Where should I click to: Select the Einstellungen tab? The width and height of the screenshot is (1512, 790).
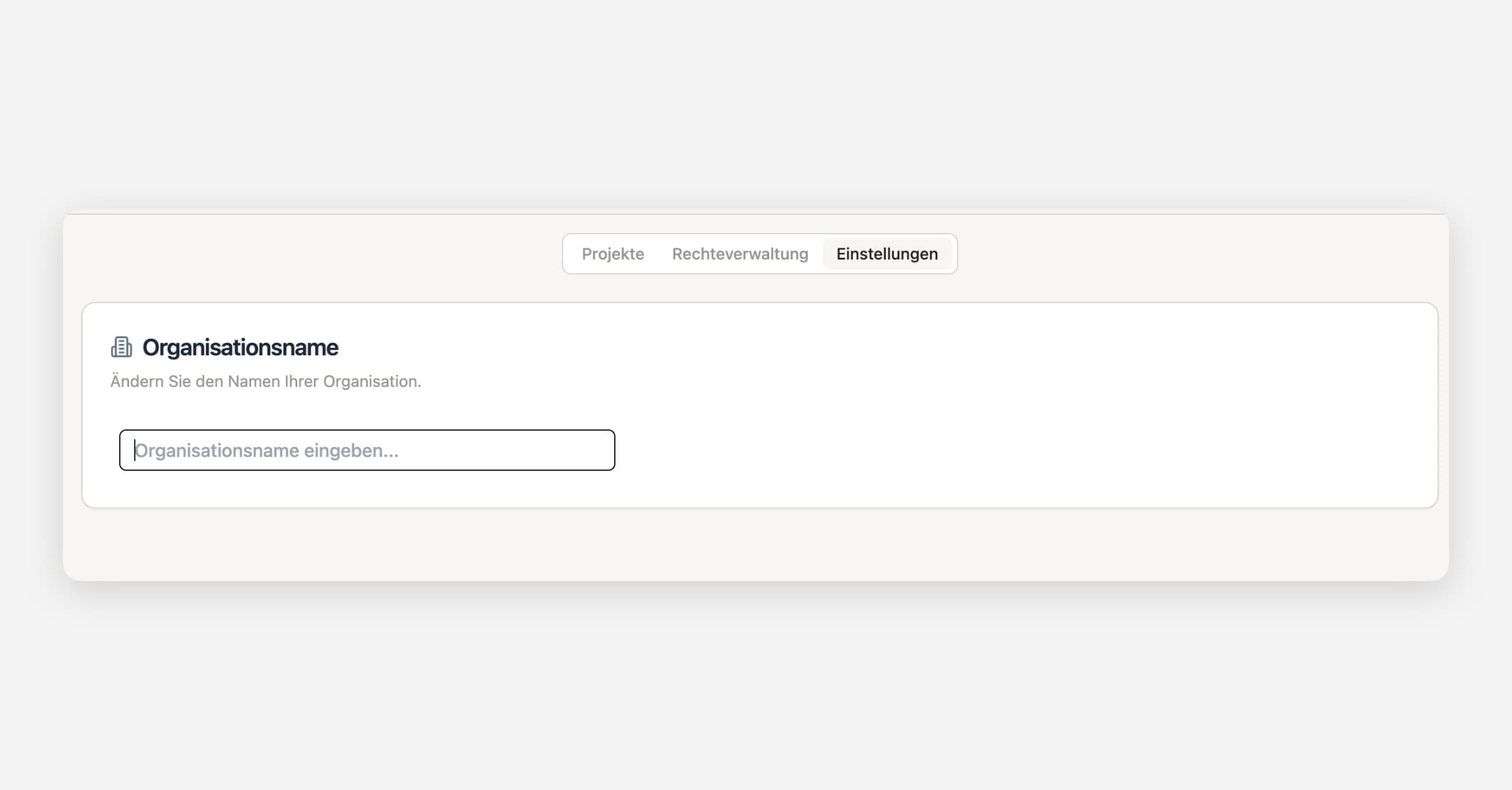(886, 254)
